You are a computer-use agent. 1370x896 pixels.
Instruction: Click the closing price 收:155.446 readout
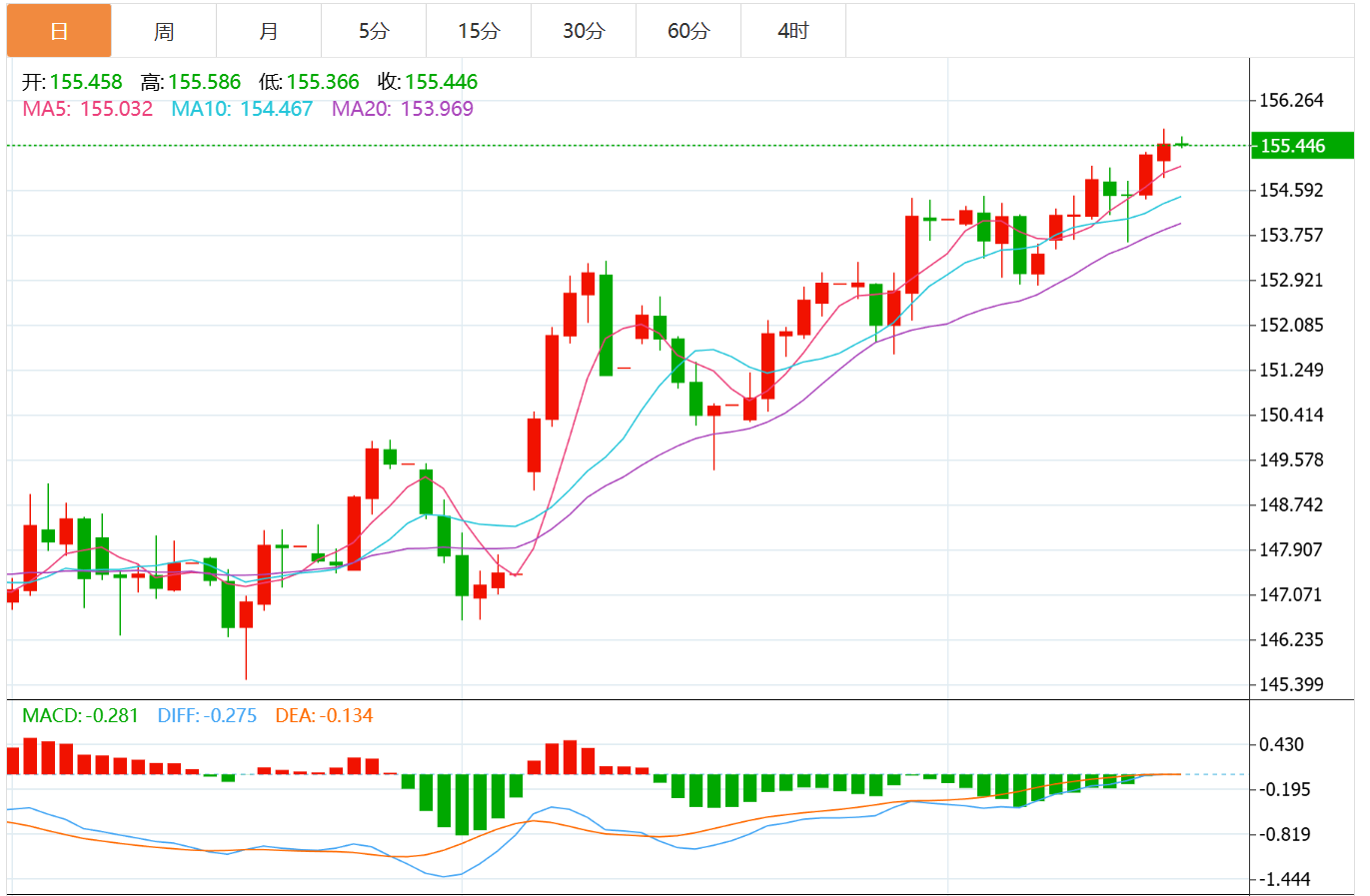428,82
